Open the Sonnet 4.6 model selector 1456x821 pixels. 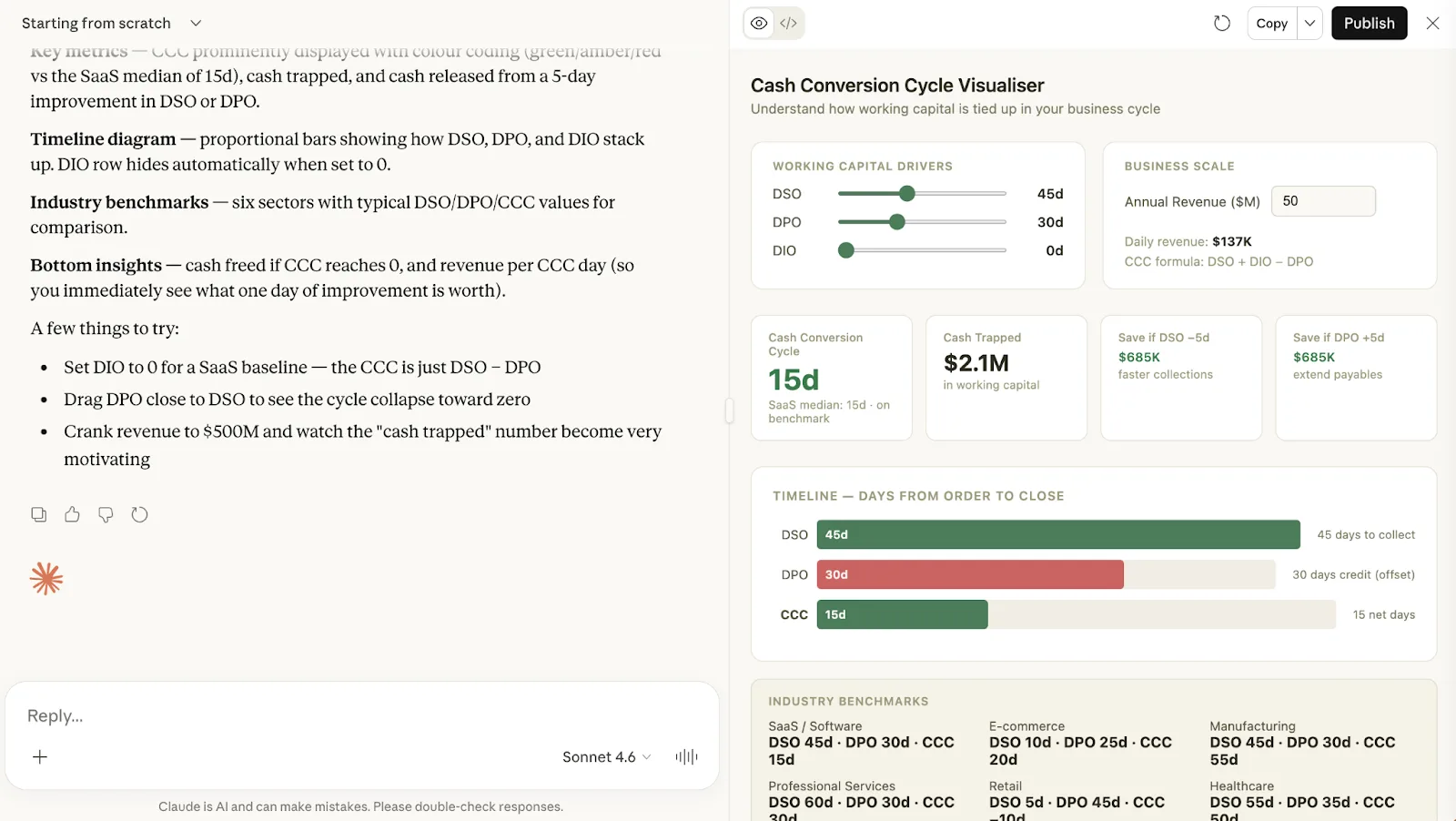607,756
